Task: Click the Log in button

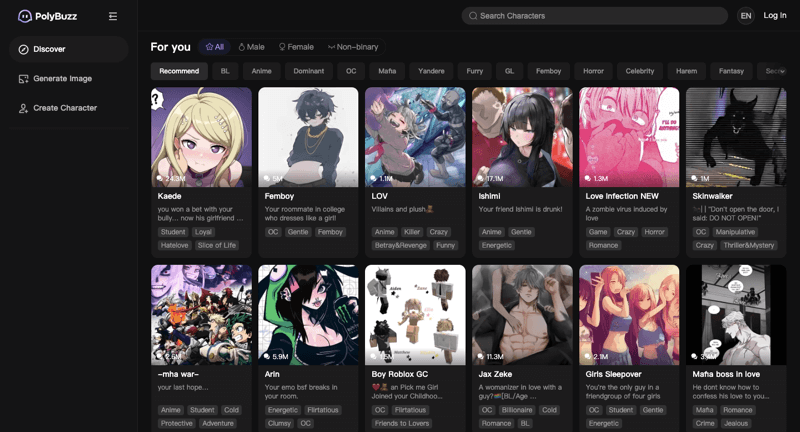Action: [x=775, y=16]
